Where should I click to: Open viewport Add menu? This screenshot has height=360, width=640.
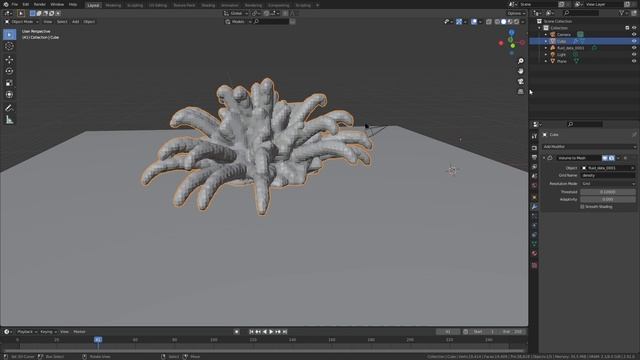76,22
